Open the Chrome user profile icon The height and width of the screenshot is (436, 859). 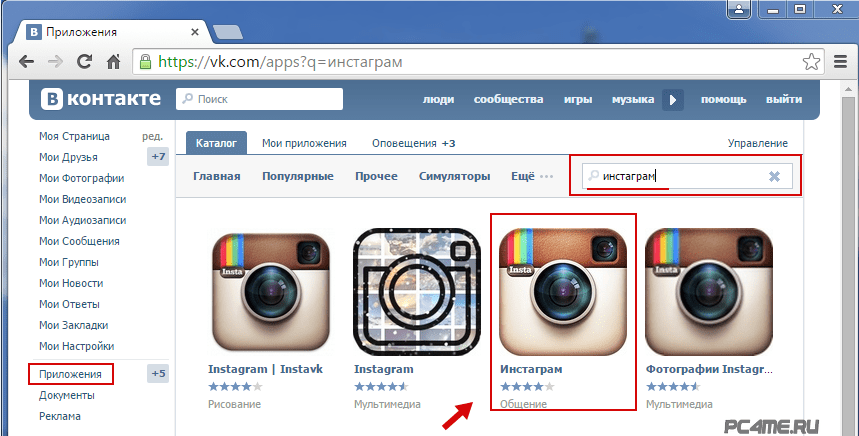[740, 9]
